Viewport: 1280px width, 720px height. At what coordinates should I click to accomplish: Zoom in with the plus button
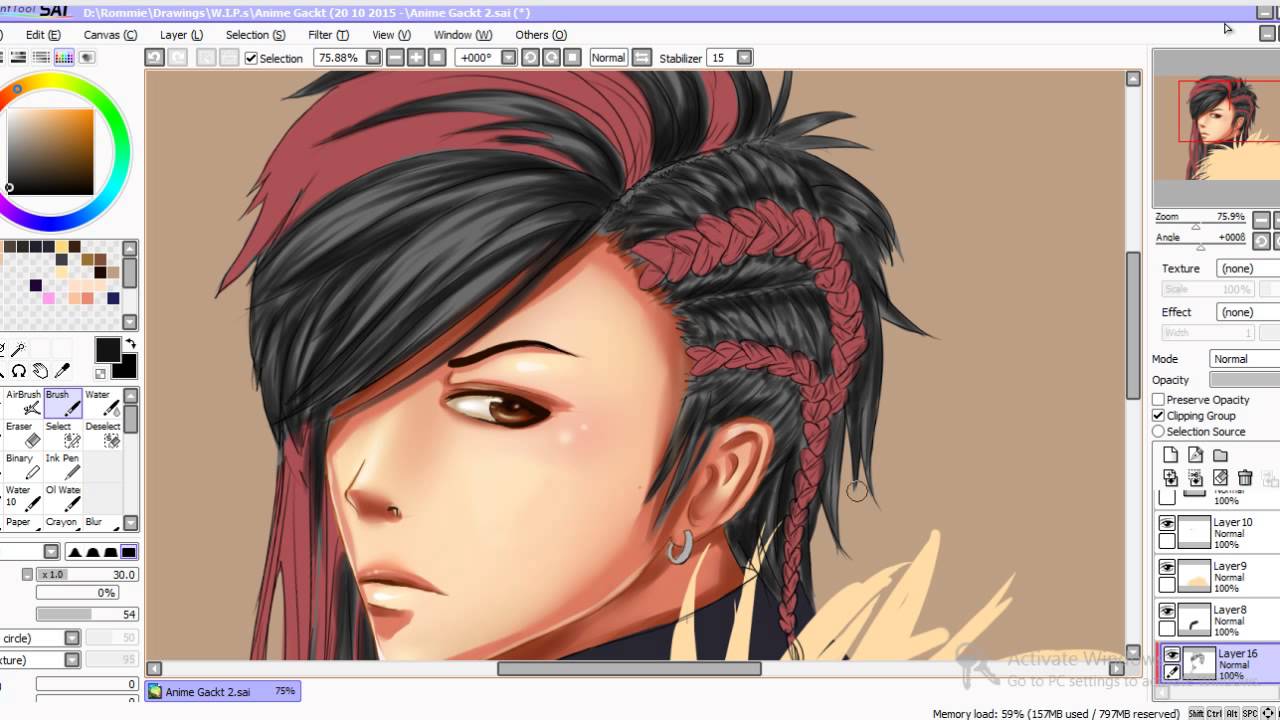[416, 58]
